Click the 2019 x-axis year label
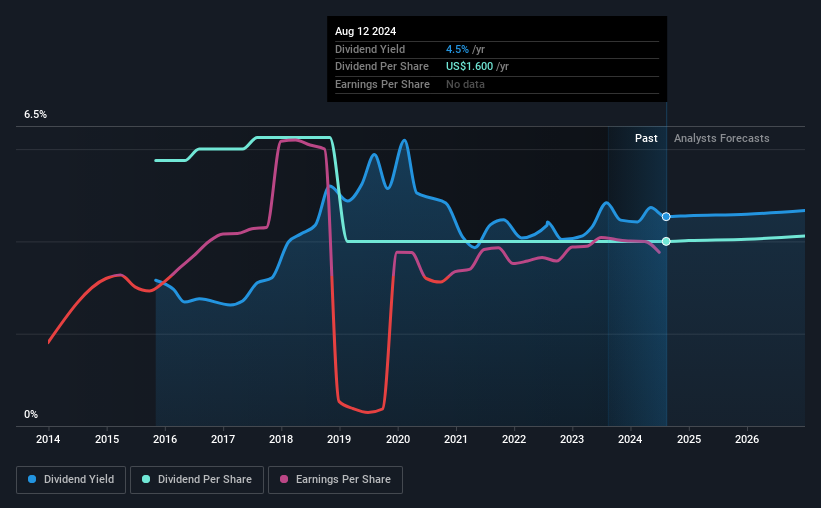Viewport: 821px width, 508px height. 339,439
